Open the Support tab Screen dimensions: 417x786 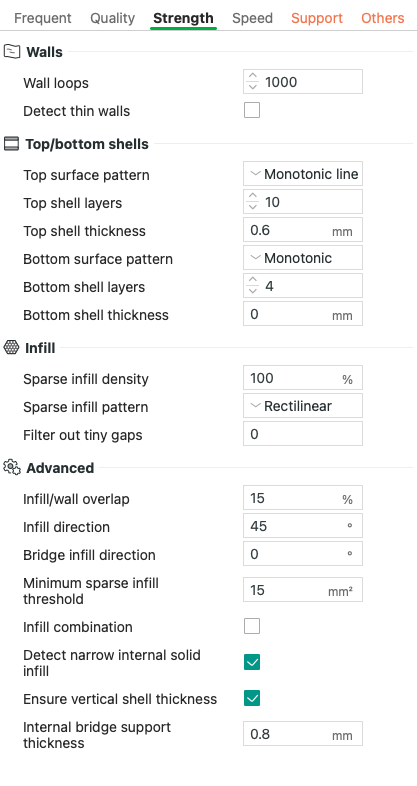(317, 19)
